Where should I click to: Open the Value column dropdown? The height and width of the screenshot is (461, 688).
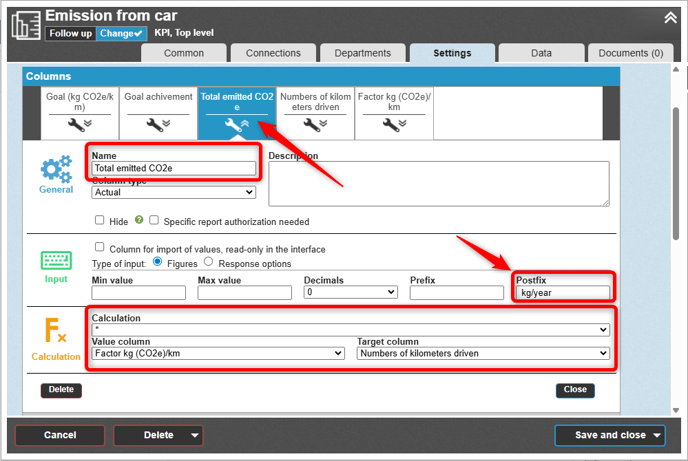click(x=218, y=353)
